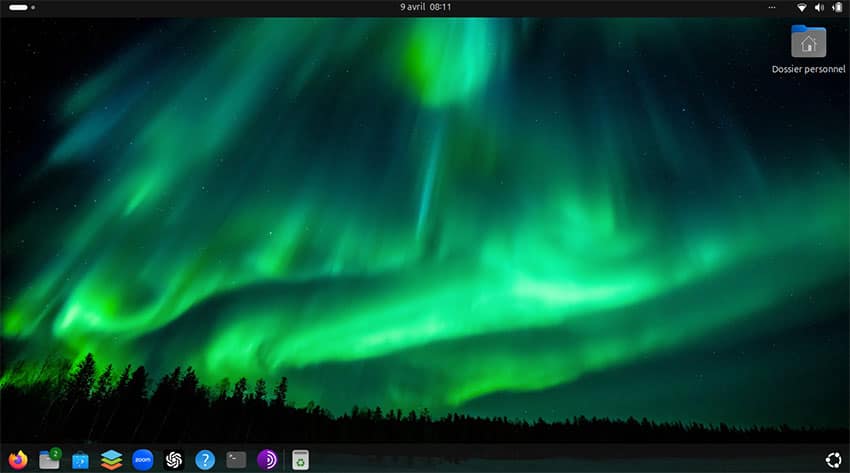Open the blue software store app
Image resolution: width=850 pixels, height=473 pixels.
tap(80, 460)
